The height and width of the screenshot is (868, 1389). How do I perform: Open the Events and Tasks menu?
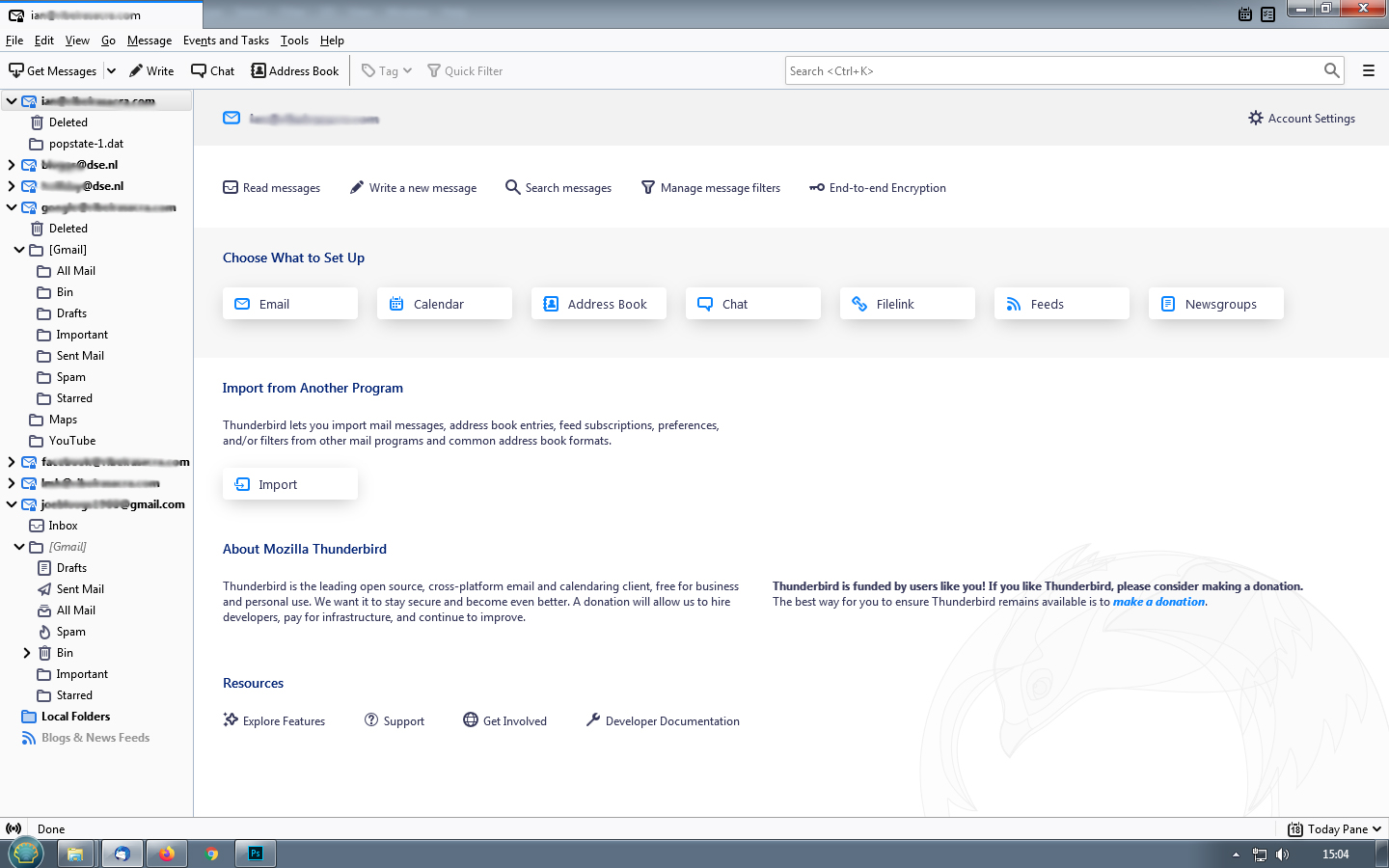(x=226, y=41)
